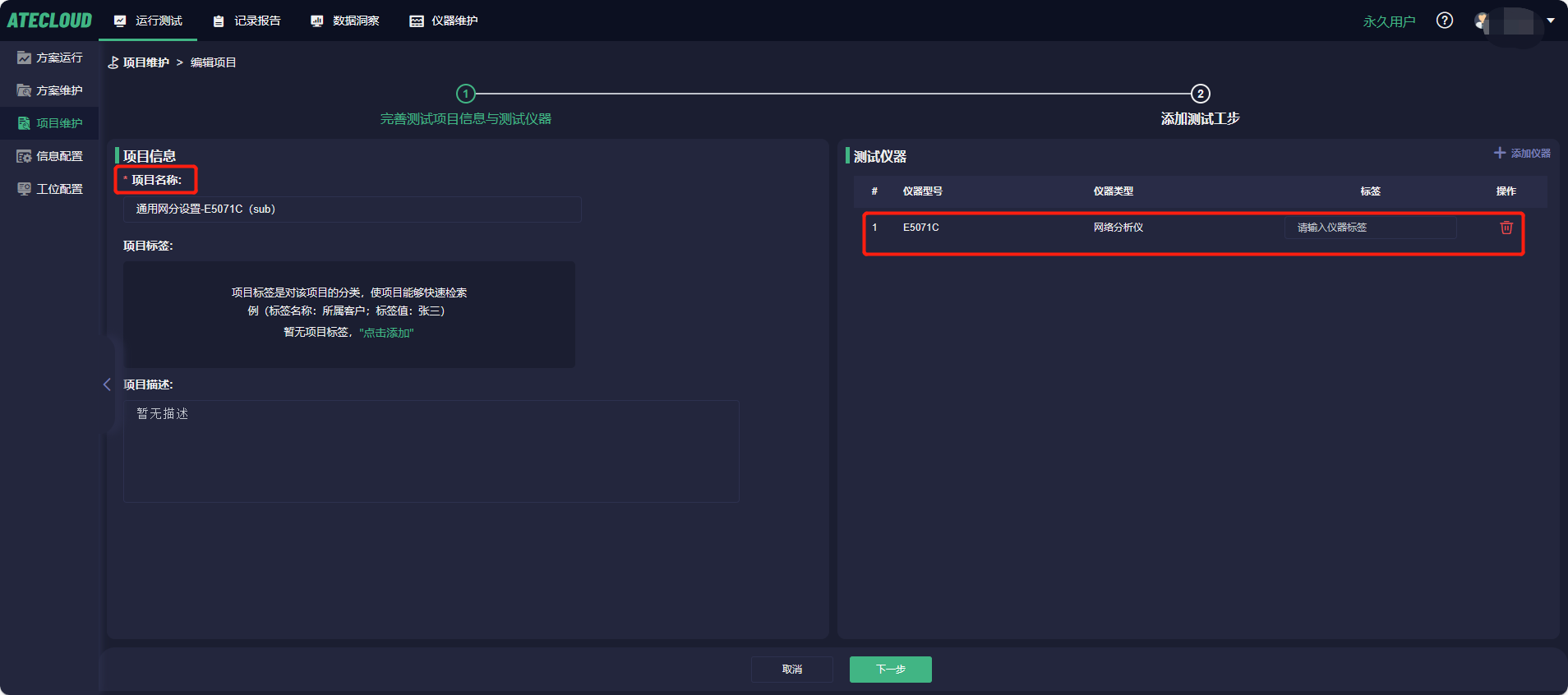Click the 测试仪器 section heading
Screen dimensions: 1568x695
880,156
